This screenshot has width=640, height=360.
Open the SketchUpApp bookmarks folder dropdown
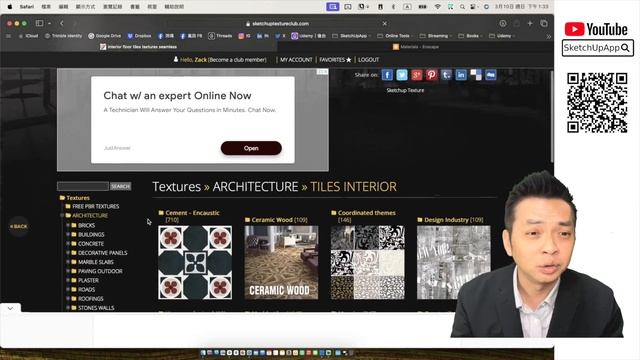[x=352, y=36]
